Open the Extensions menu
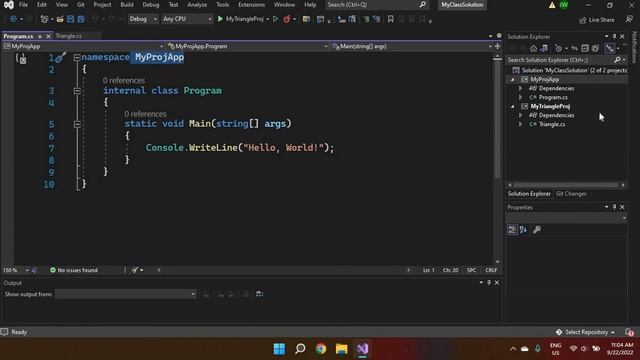The width and height of the screenshot is (640, 360). 251,4
